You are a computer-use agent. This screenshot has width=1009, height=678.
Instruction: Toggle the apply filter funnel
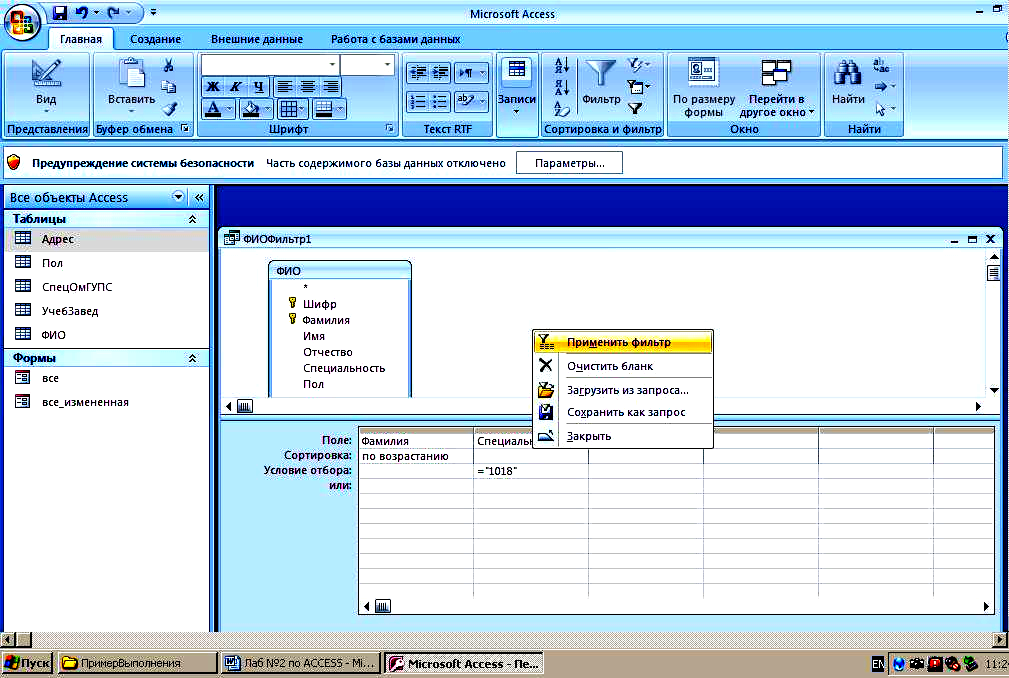click(635, 109)
